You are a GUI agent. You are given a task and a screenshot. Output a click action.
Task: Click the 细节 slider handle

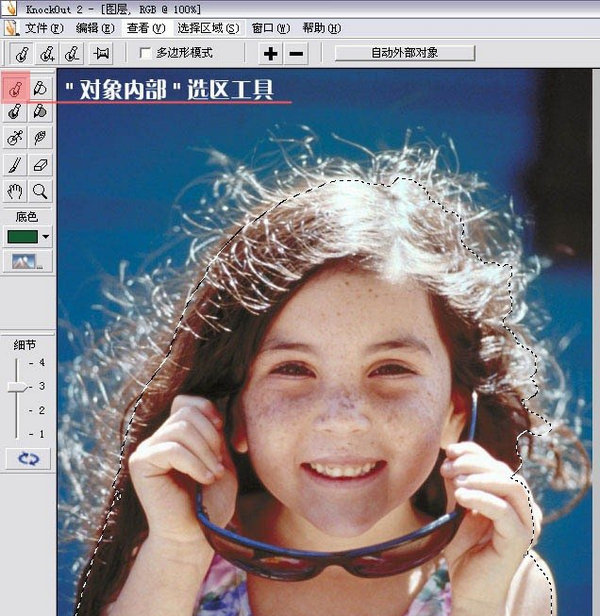17,387
